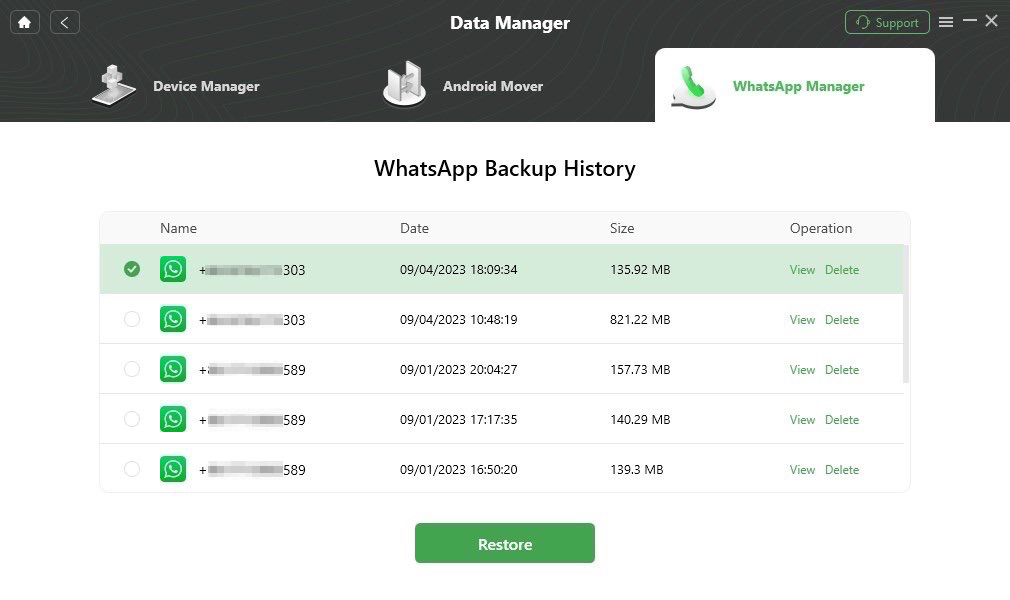Click WhatsApp icon of 10:48:19 backup
Image resolution: width=1010 pixels, height=600 pixels.
coord(173,319)
